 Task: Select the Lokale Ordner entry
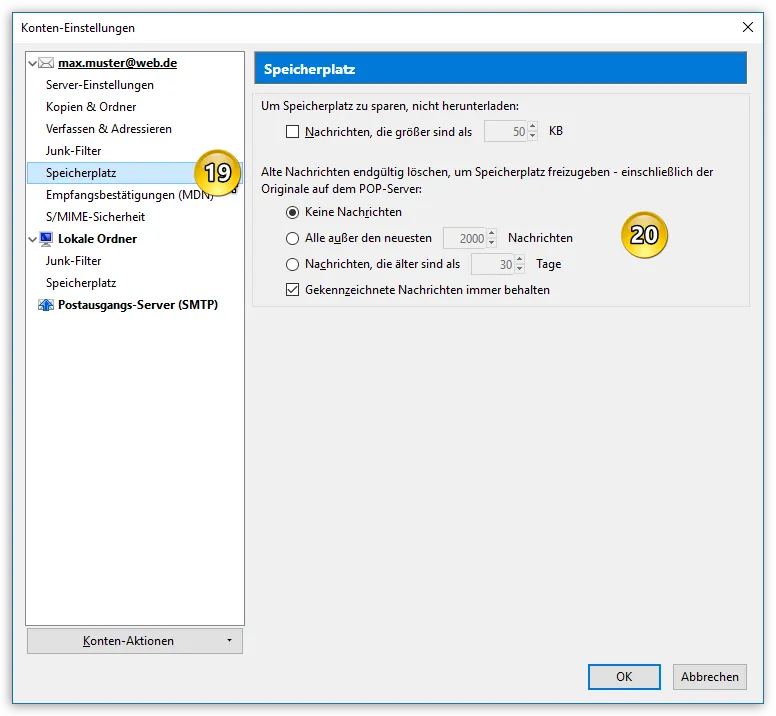(x=97, y=239)
